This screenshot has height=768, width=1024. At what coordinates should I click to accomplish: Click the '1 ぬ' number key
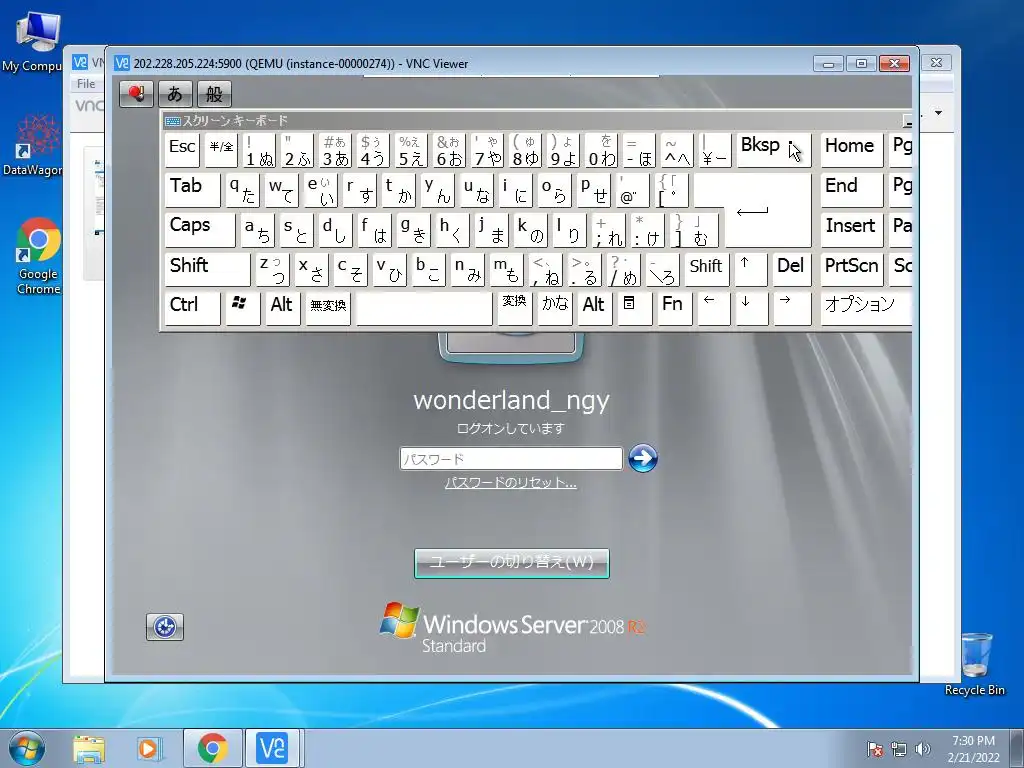[260, 150]
